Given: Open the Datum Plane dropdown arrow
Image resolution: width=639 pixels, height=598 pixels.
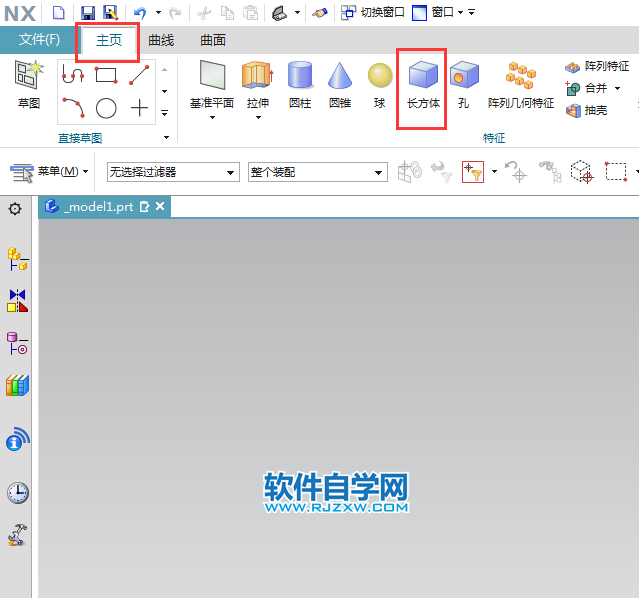Looking at the screenshot, I should pos(212,118).
